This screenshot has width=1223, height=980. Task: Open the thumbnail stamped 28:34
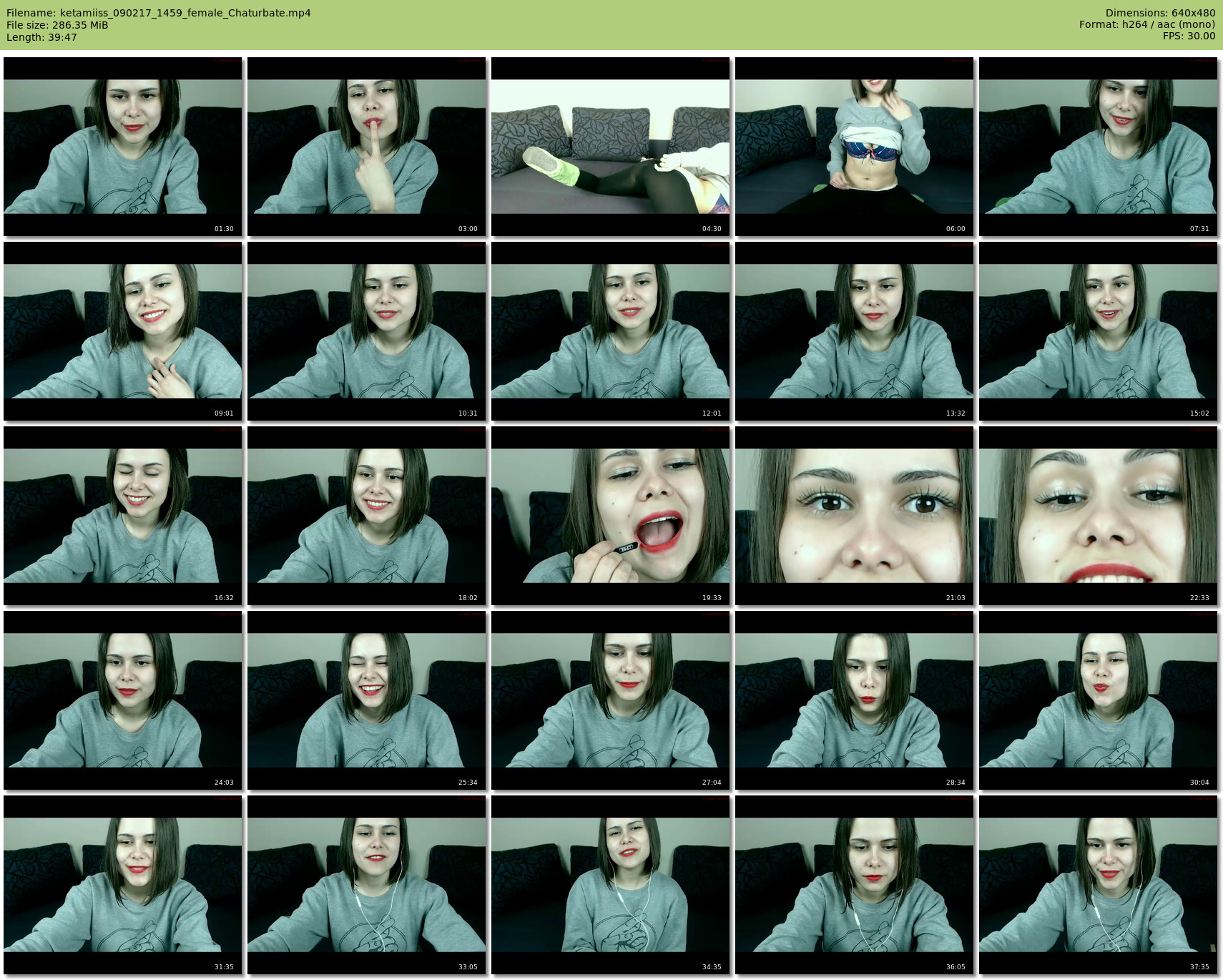[855, 700]
